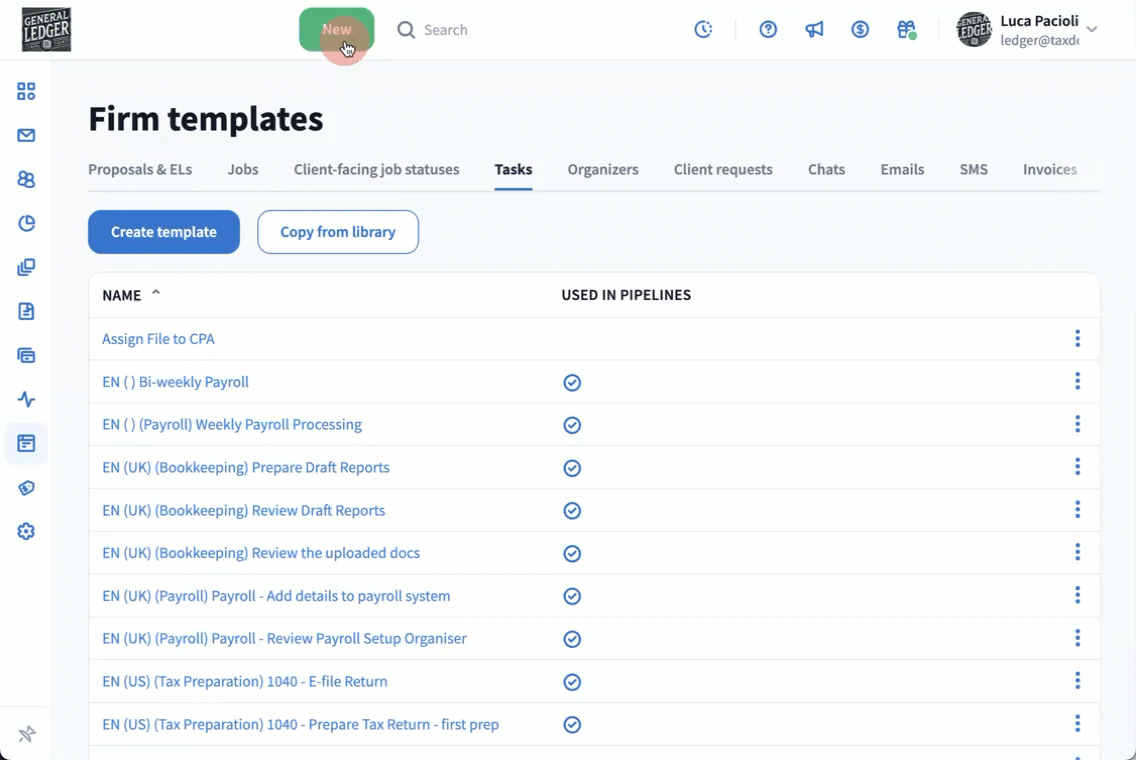This screenshot has height=760, width=1136.
Task: Switch to the Client requests tab
Action: 723,169
